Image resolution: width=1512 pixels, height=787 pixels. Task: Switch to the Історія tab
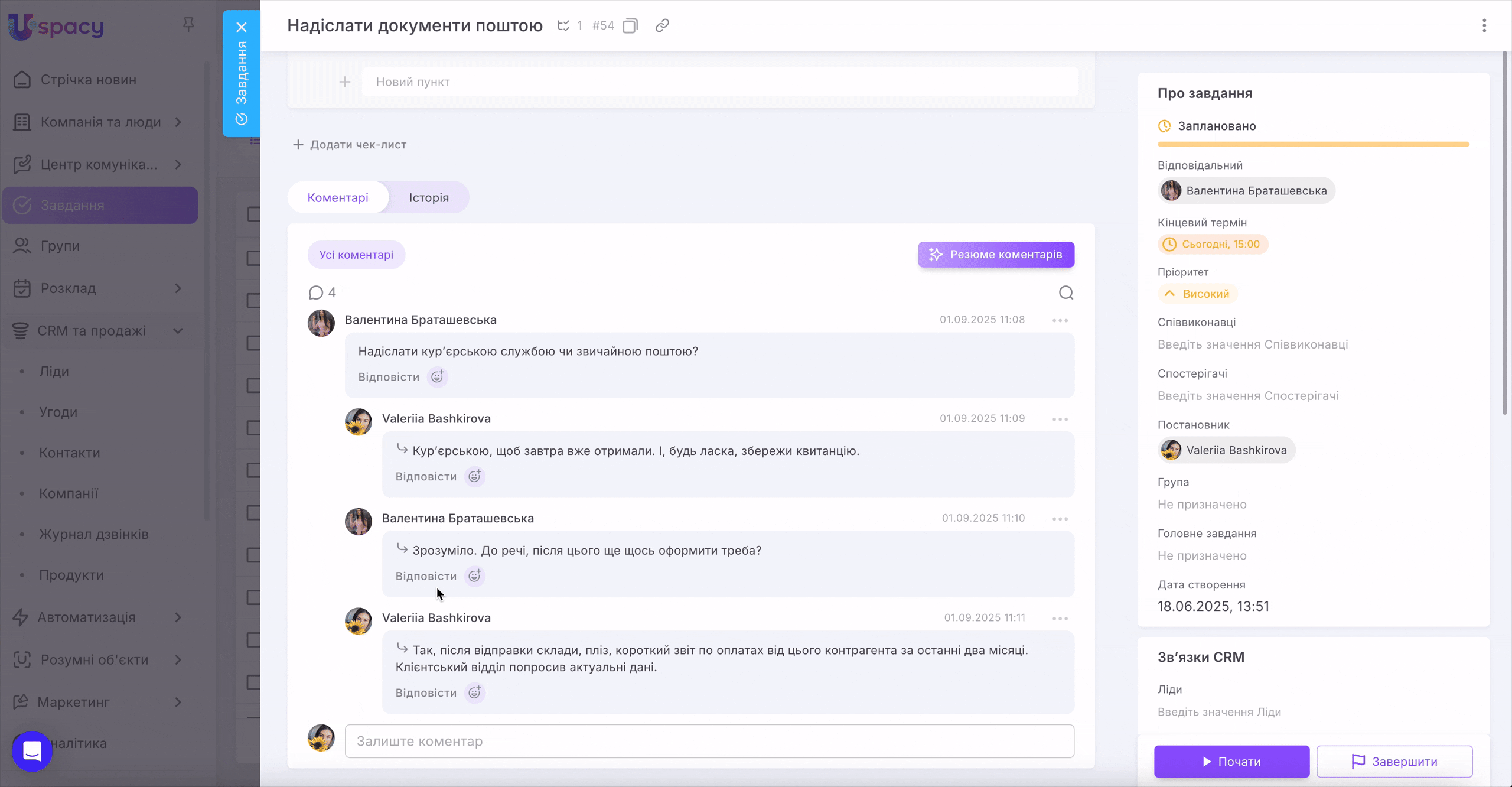tap(429, 197)
